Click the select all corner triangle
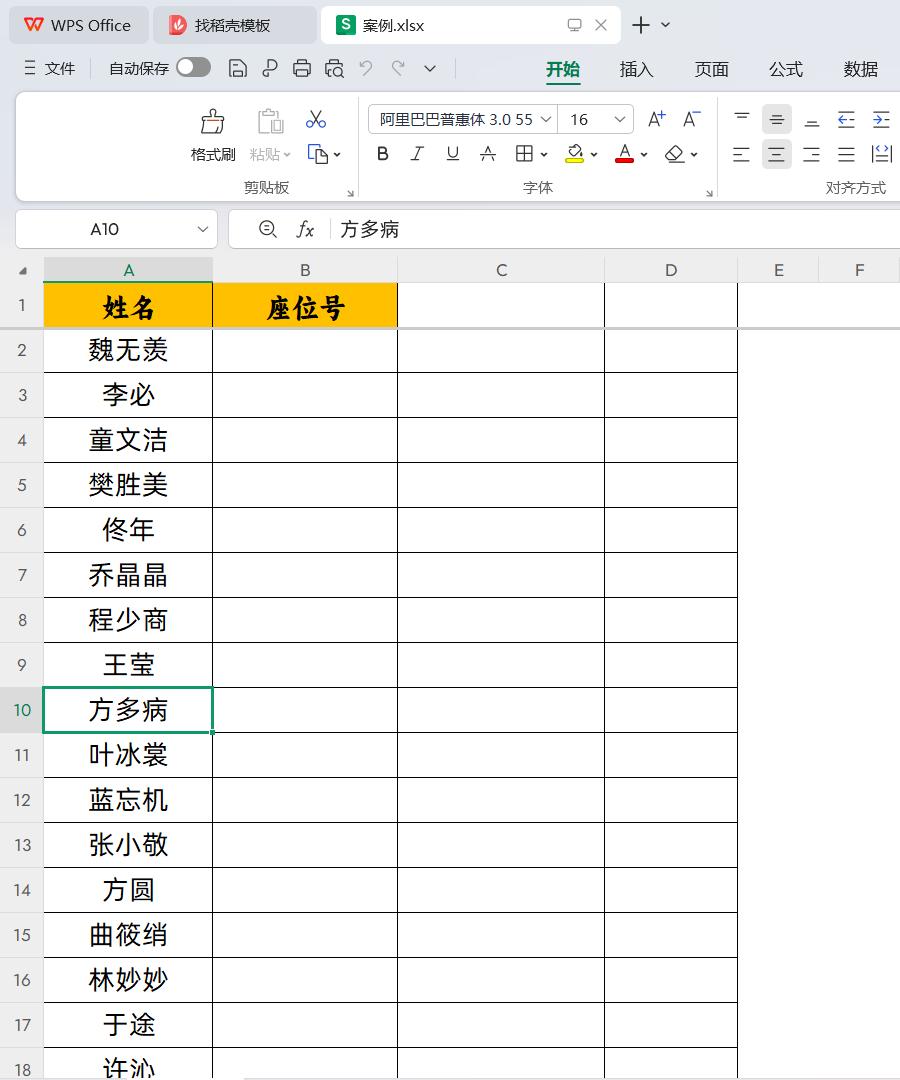 tap(23, 271)
